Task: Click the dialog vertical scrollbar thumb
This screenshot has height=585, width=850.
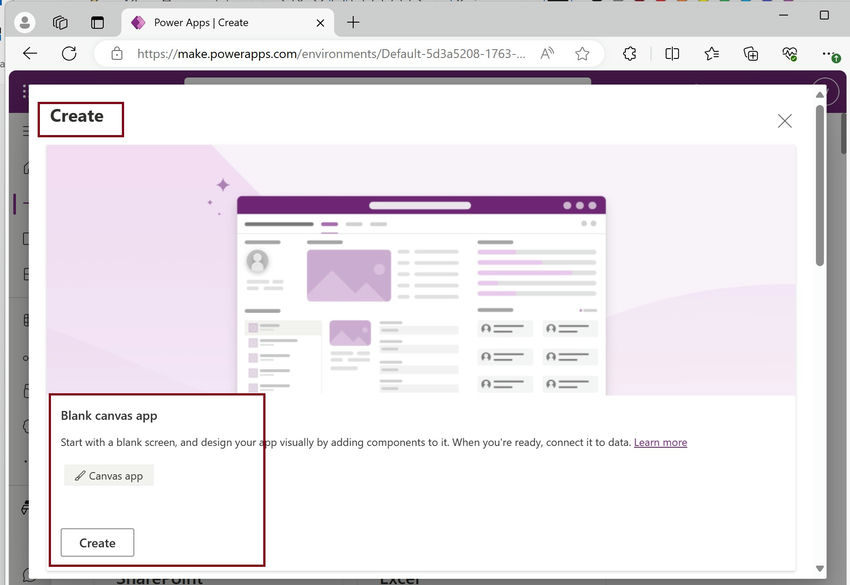Action: pos(820,185)
